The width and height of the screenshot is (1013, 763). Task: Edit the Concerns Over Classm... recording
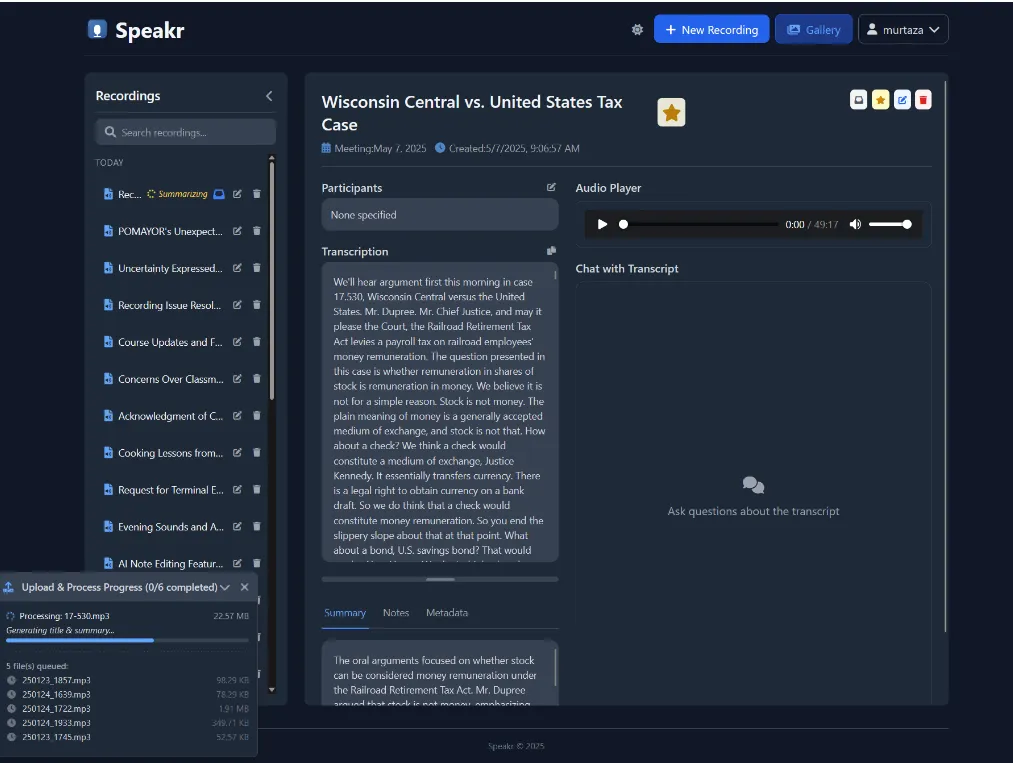pyautogui.click(x=237, y=379)
